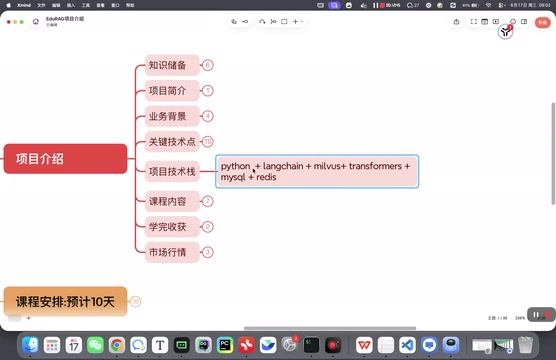This screenshot has width=556, height=360.
Task: Select the current sheet tab at bottom
Action: (15, 318)
